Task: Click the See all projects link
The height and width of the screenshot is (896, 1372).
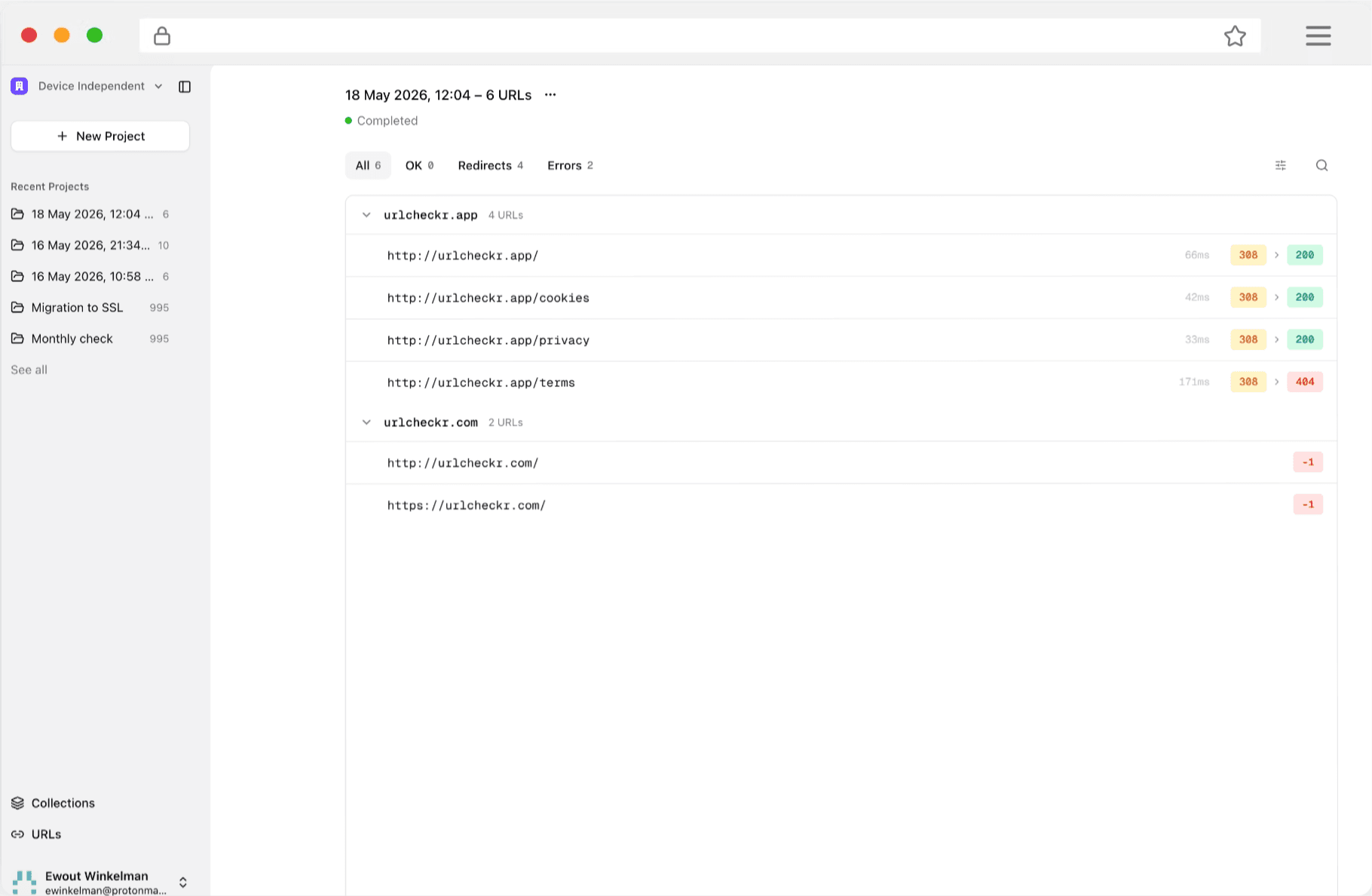Action: click(x=29, y=370)
